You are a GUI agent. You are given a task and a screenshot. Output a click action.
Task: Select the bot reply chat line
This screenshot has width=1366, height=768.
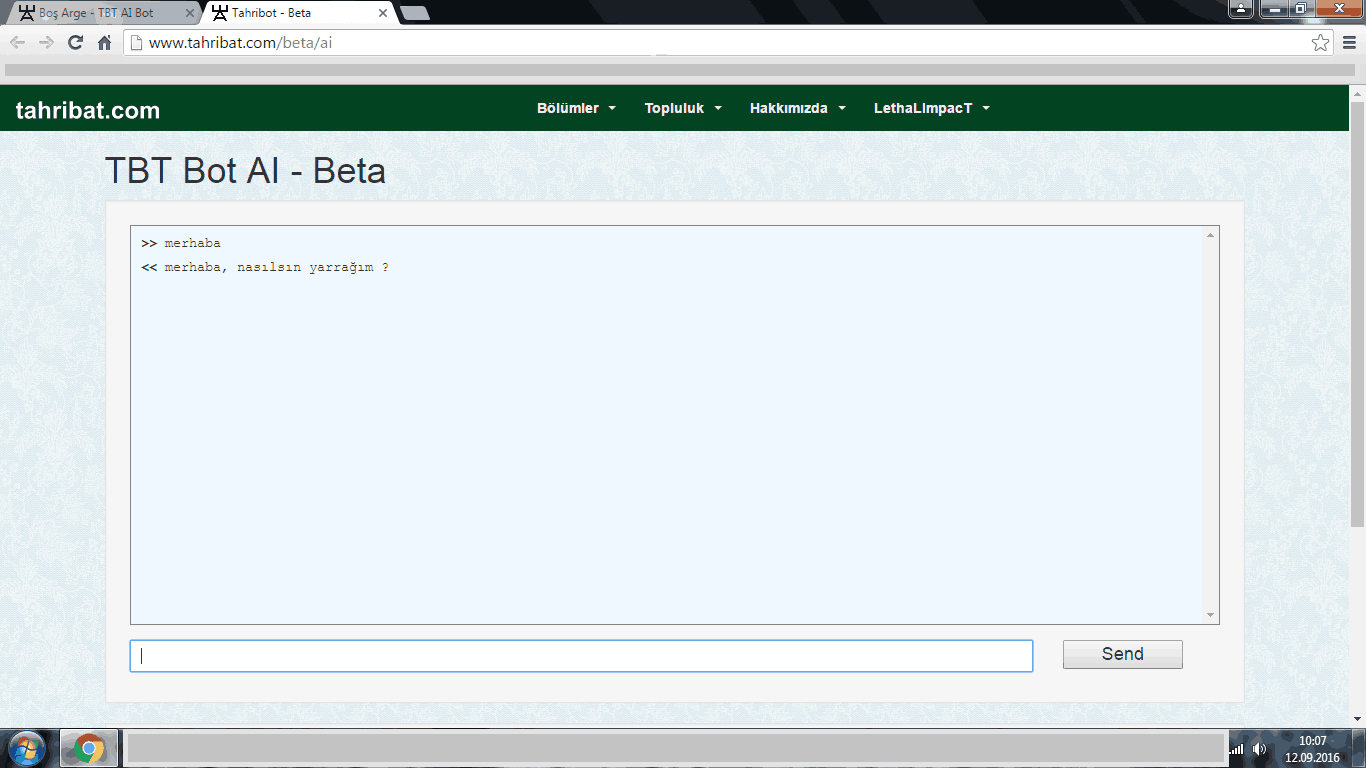[265, 267]
